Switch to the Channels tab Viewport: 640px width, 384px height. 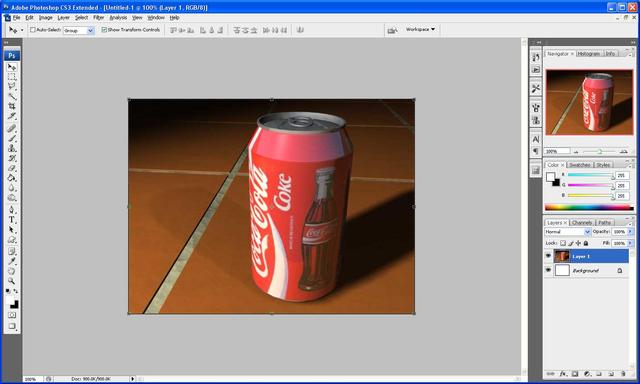[582, 222]
